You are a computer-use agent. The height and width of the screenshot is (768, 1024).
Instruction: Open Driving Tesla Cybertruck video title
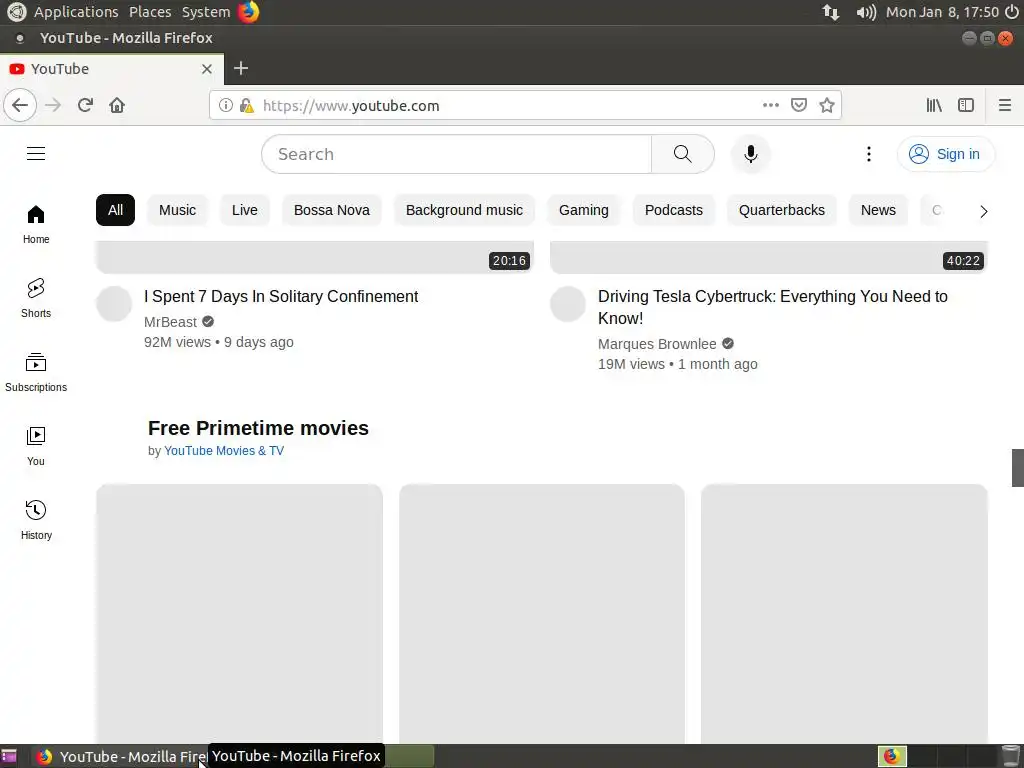point(773,307)
